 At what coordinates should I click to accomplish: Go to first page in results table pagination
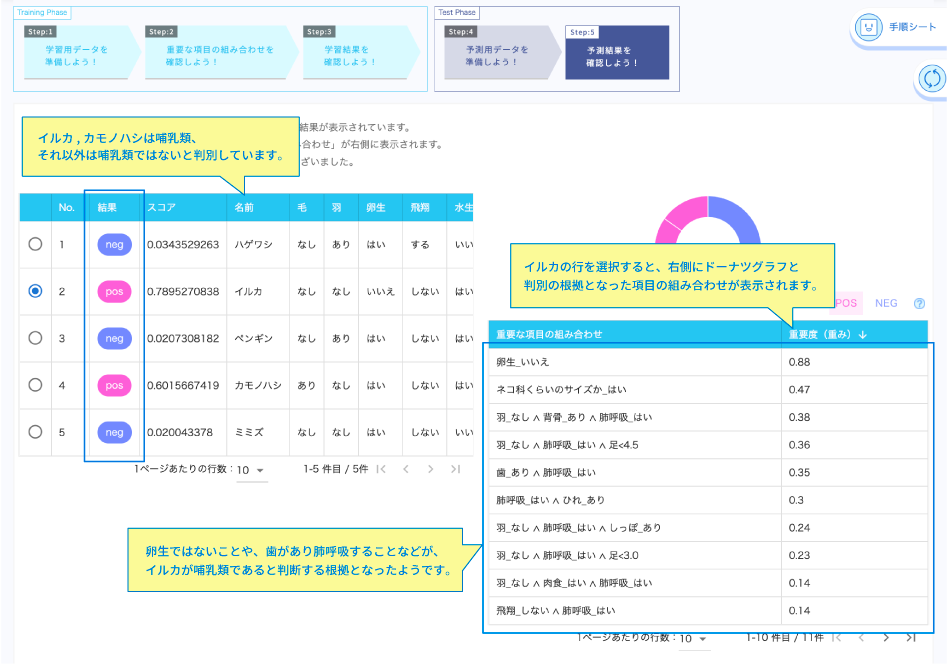click(381, 469)
